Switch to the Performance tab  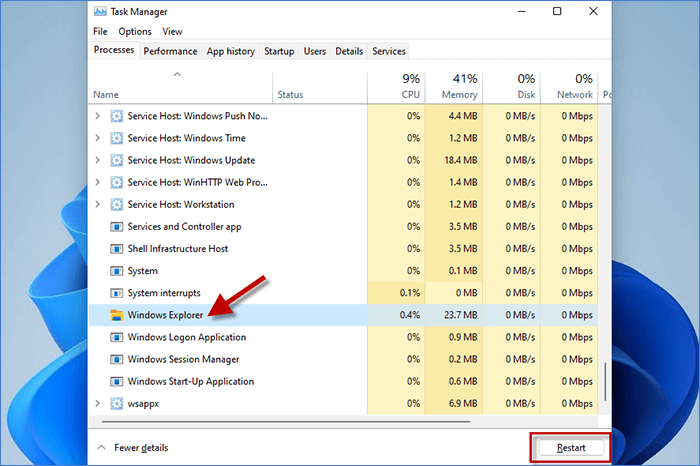(x=170, y=51)
